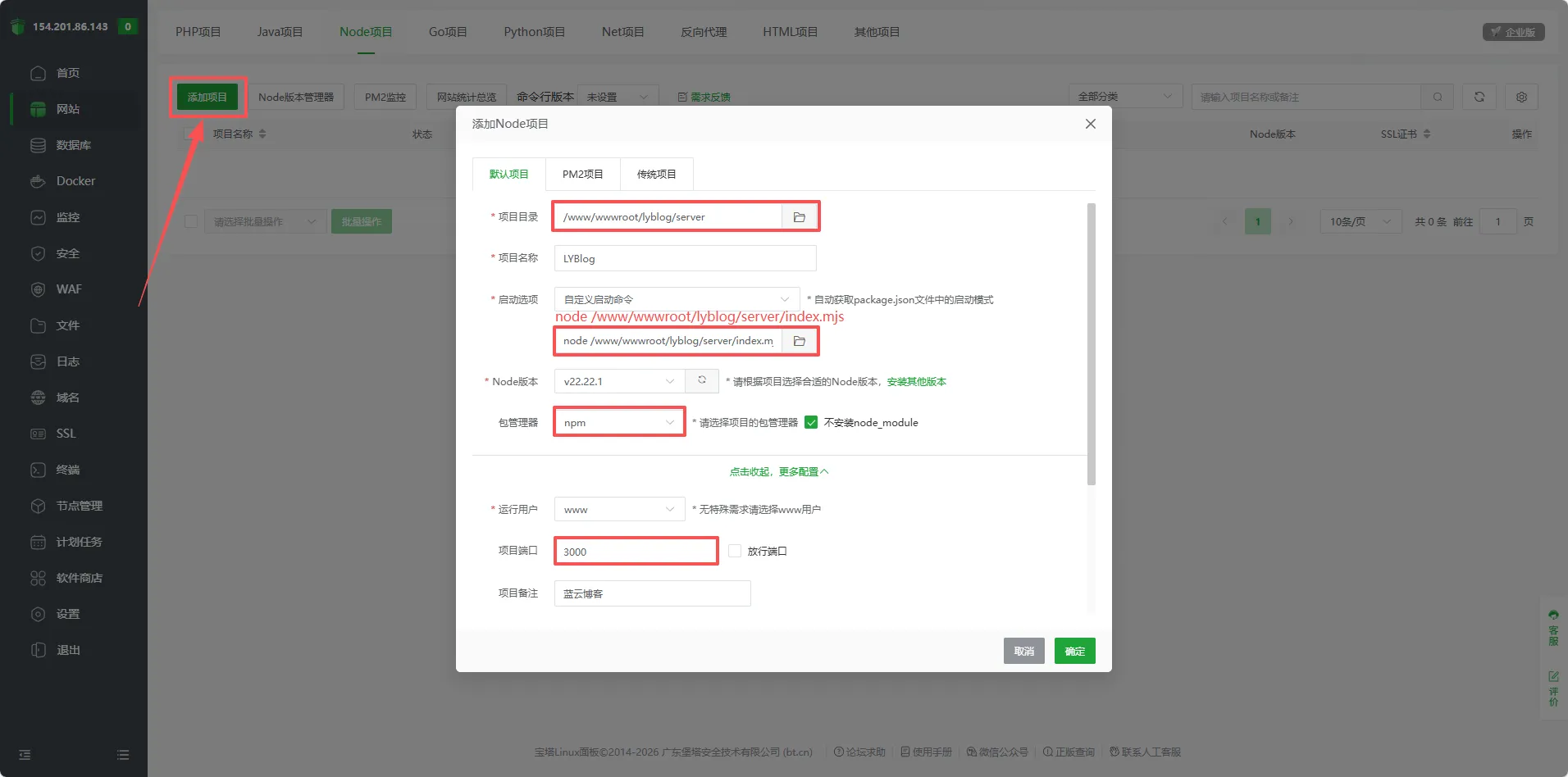Open the Node version v22.22.1 dropdown
The image size is (1568, 777).
point(619,381)
